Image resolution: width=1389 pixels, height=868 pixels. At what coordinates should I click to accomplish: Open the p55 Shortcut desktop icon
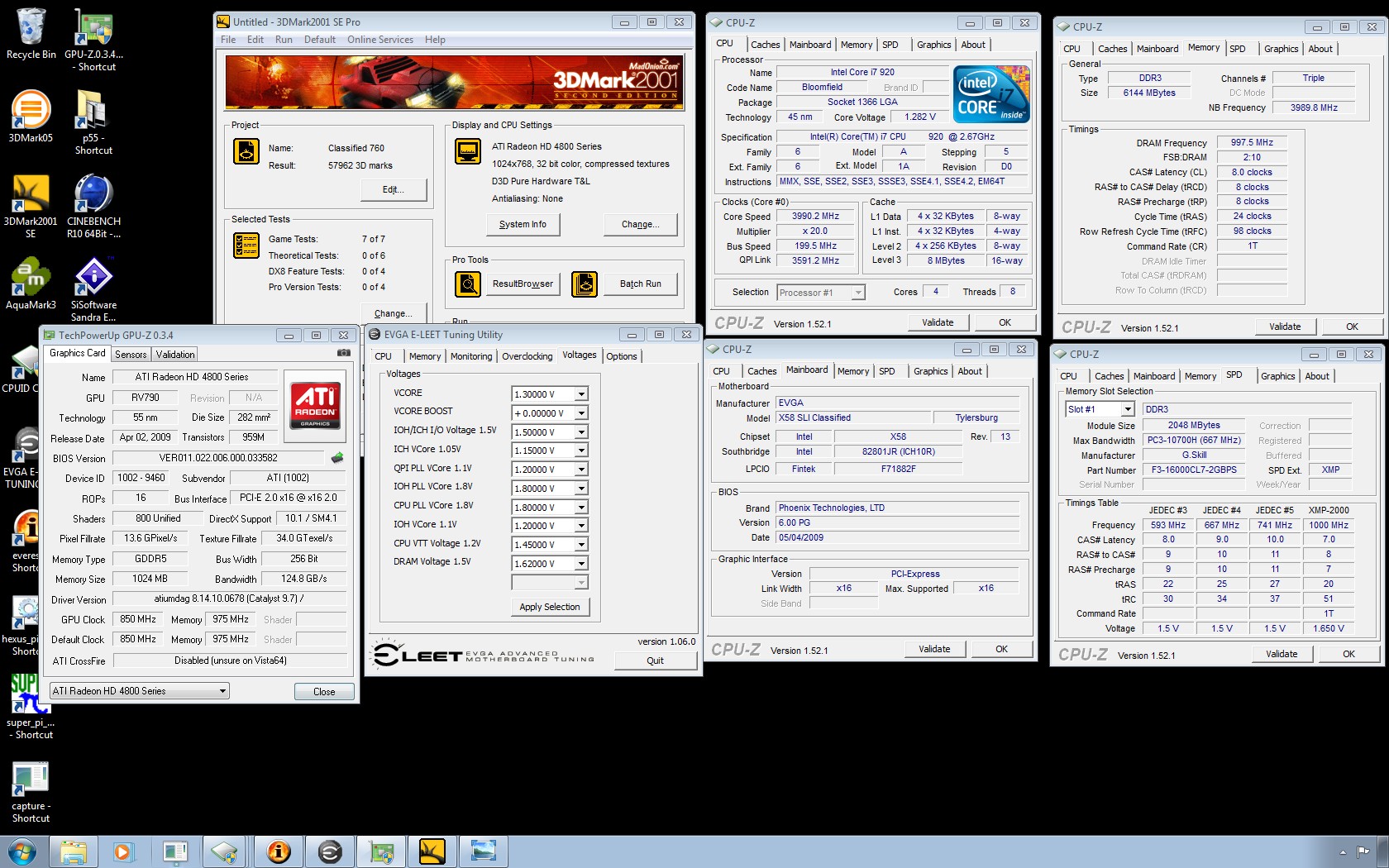93,122
